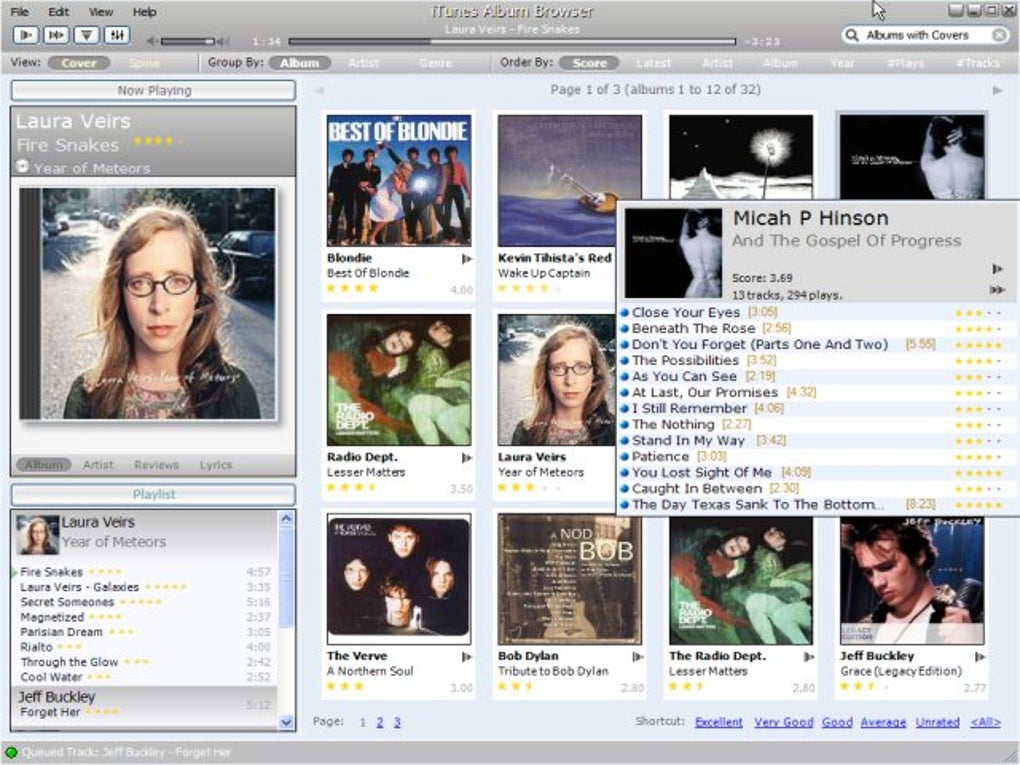Image resolution: width=1020 pixels, height=765 pixels.
Task: Order by Latest
Action: click(x=653, y=63)
